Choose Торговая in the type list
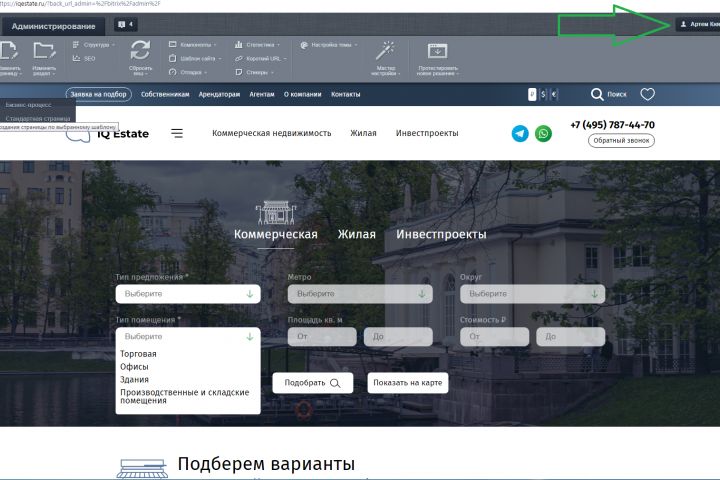720x480 pixels. pos(138,354)
